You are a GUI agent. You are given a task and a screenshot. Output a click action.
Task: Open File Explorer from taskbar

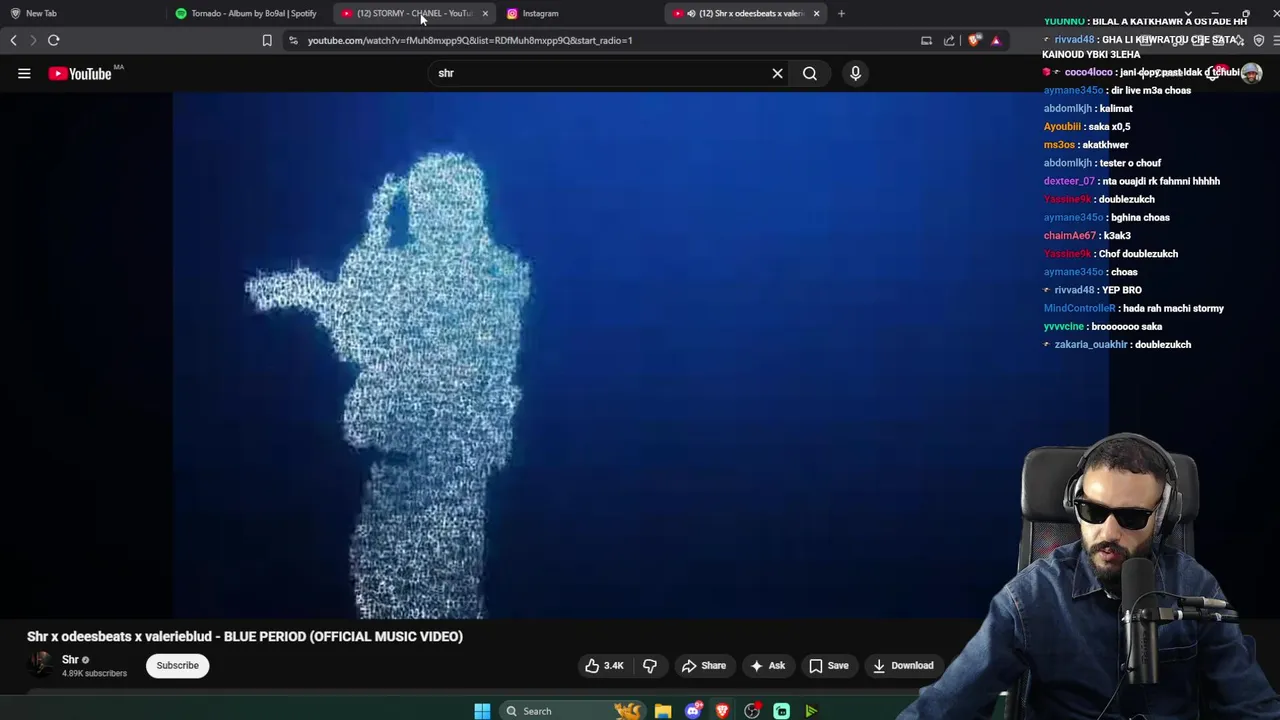(x=663, y=711)
